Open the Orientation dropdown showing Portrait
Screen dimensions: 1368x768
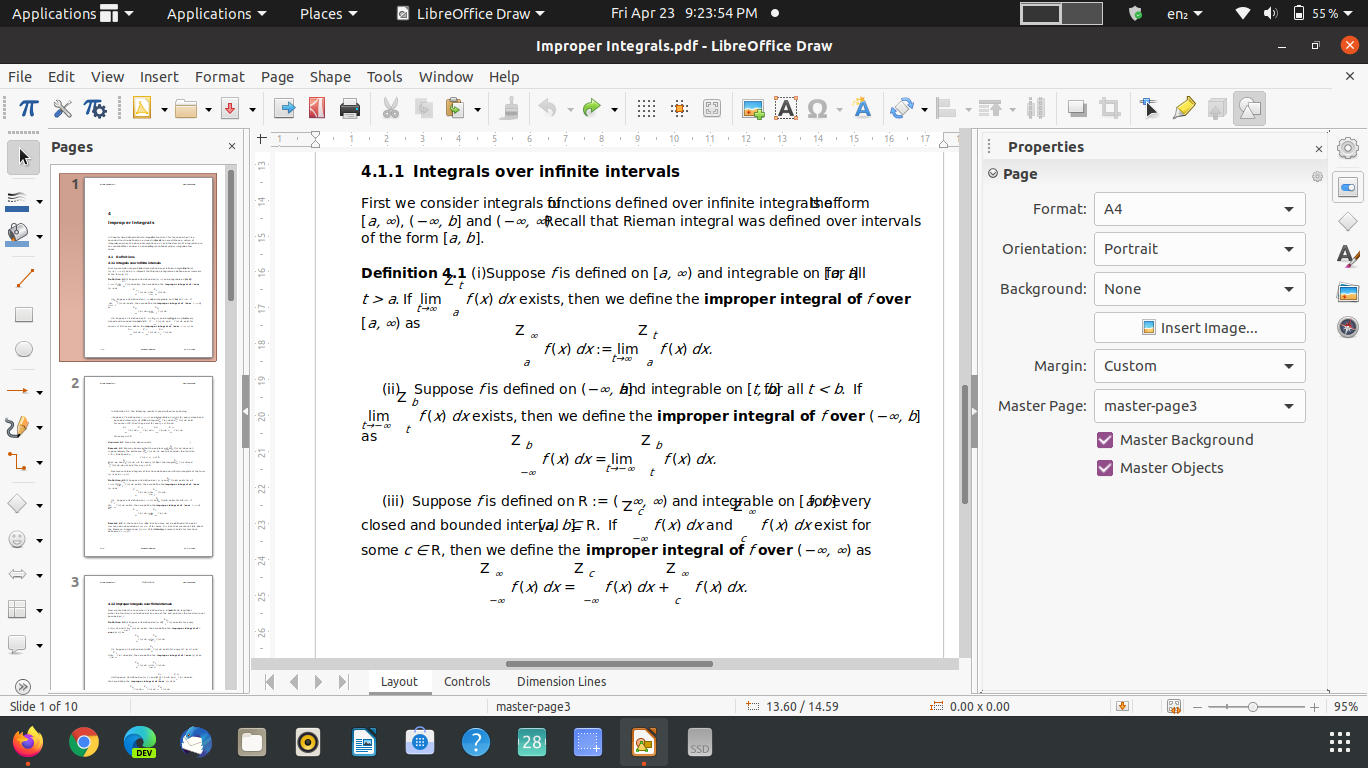point(1199,249)
